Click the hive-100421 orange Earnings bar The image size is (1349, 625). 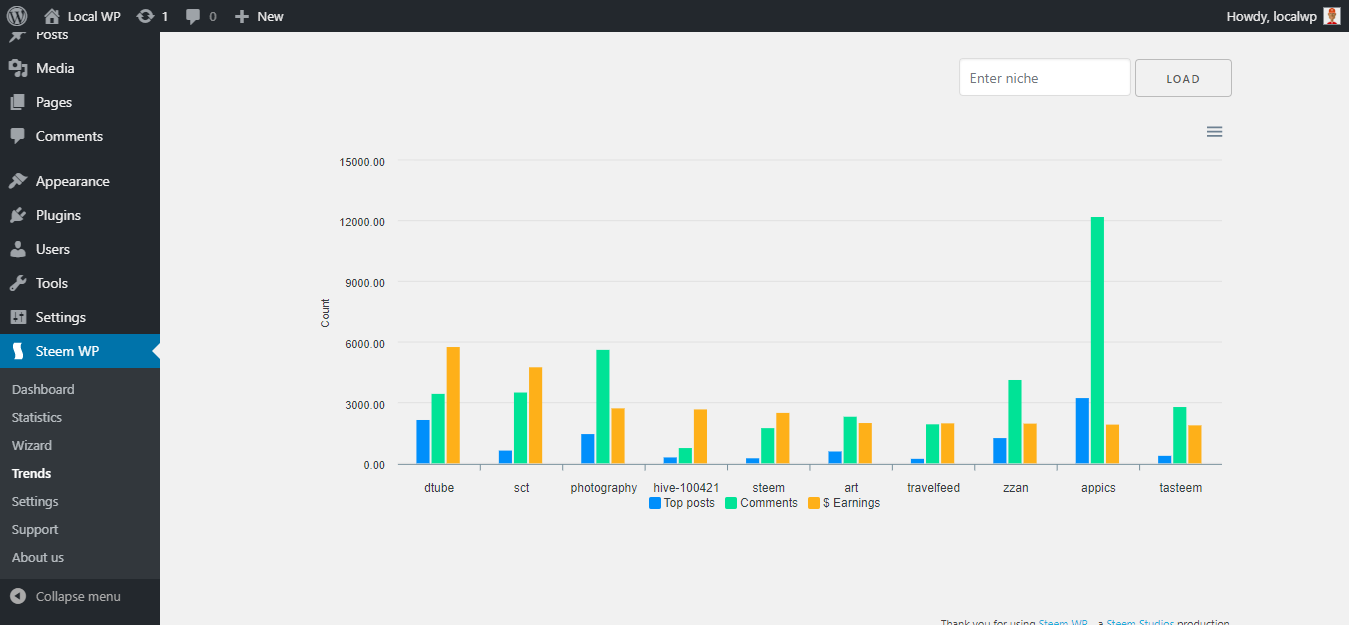(x=700, y=437)
